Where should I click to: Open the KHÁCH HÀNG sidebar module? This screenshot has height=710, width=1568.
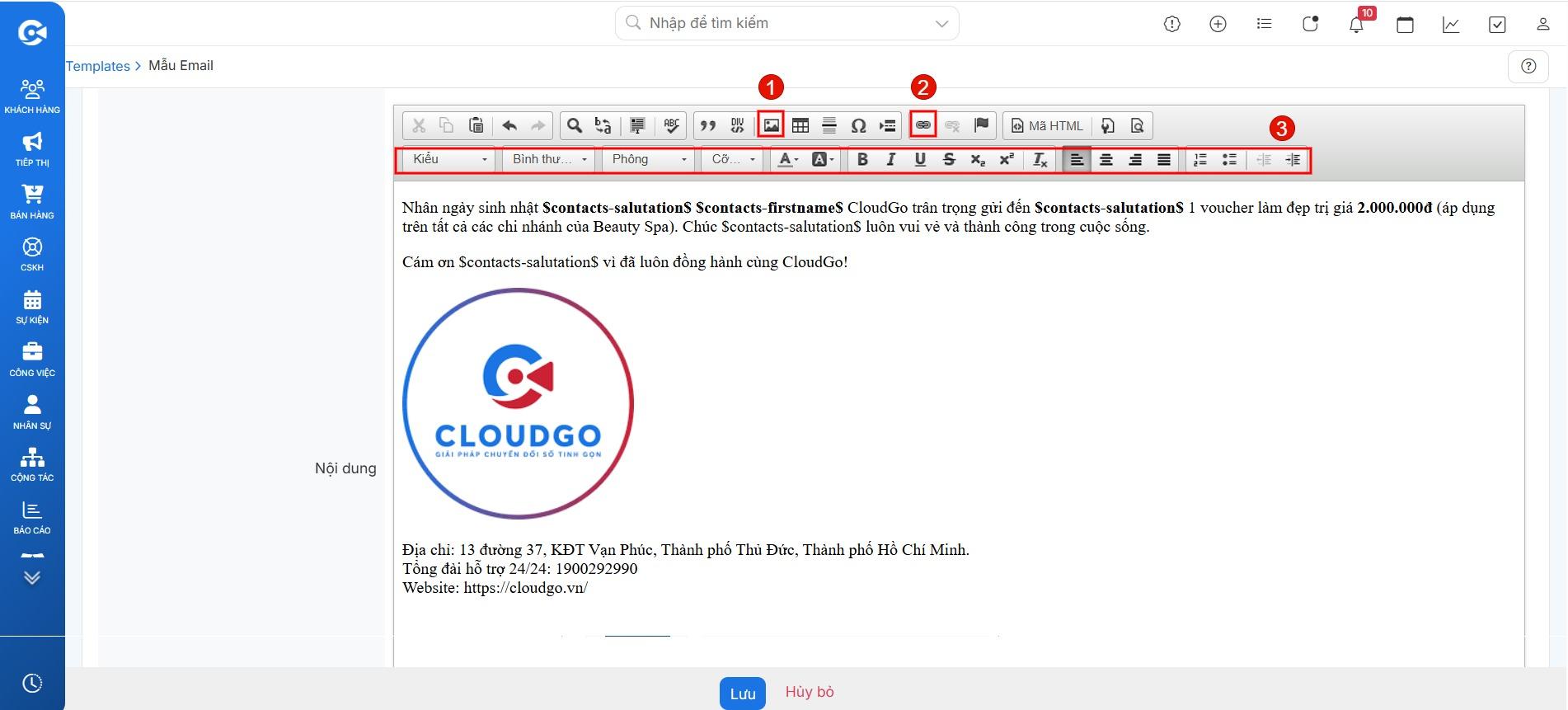coord(32,96)
